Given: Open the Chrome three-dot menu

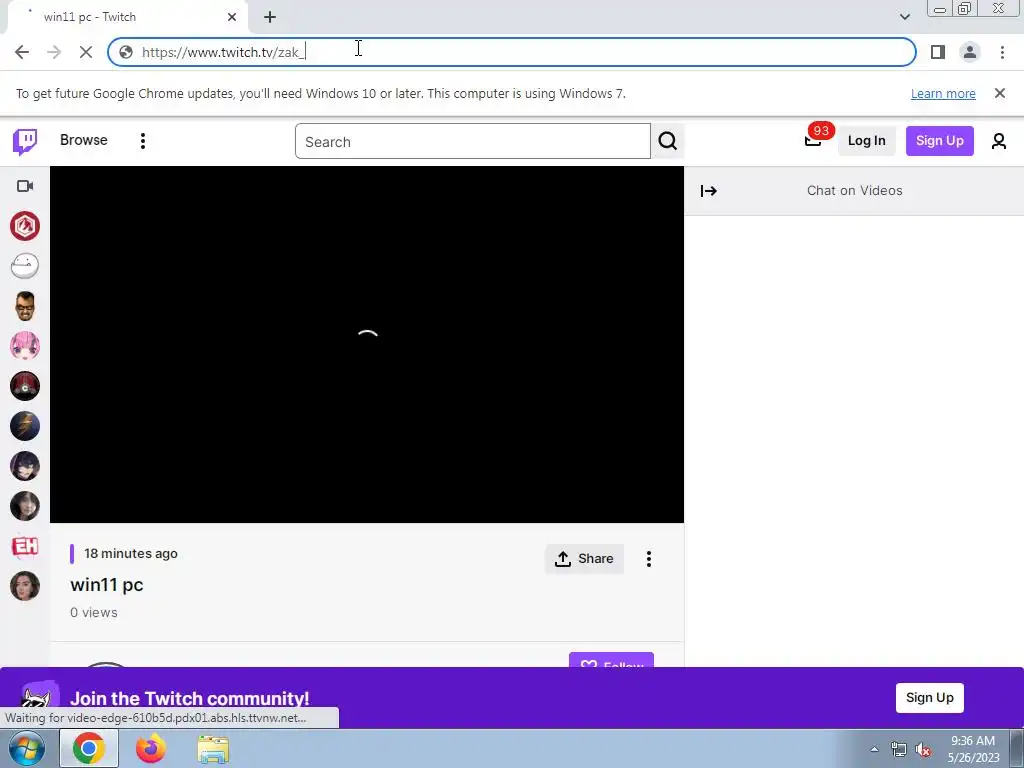Looking at the screenshot, I should coord(1002,52).
